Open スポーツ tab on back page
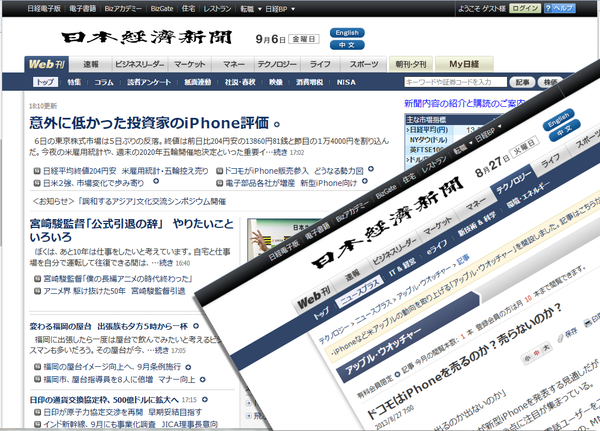600x431 pixels. click(x=364, y=64)
